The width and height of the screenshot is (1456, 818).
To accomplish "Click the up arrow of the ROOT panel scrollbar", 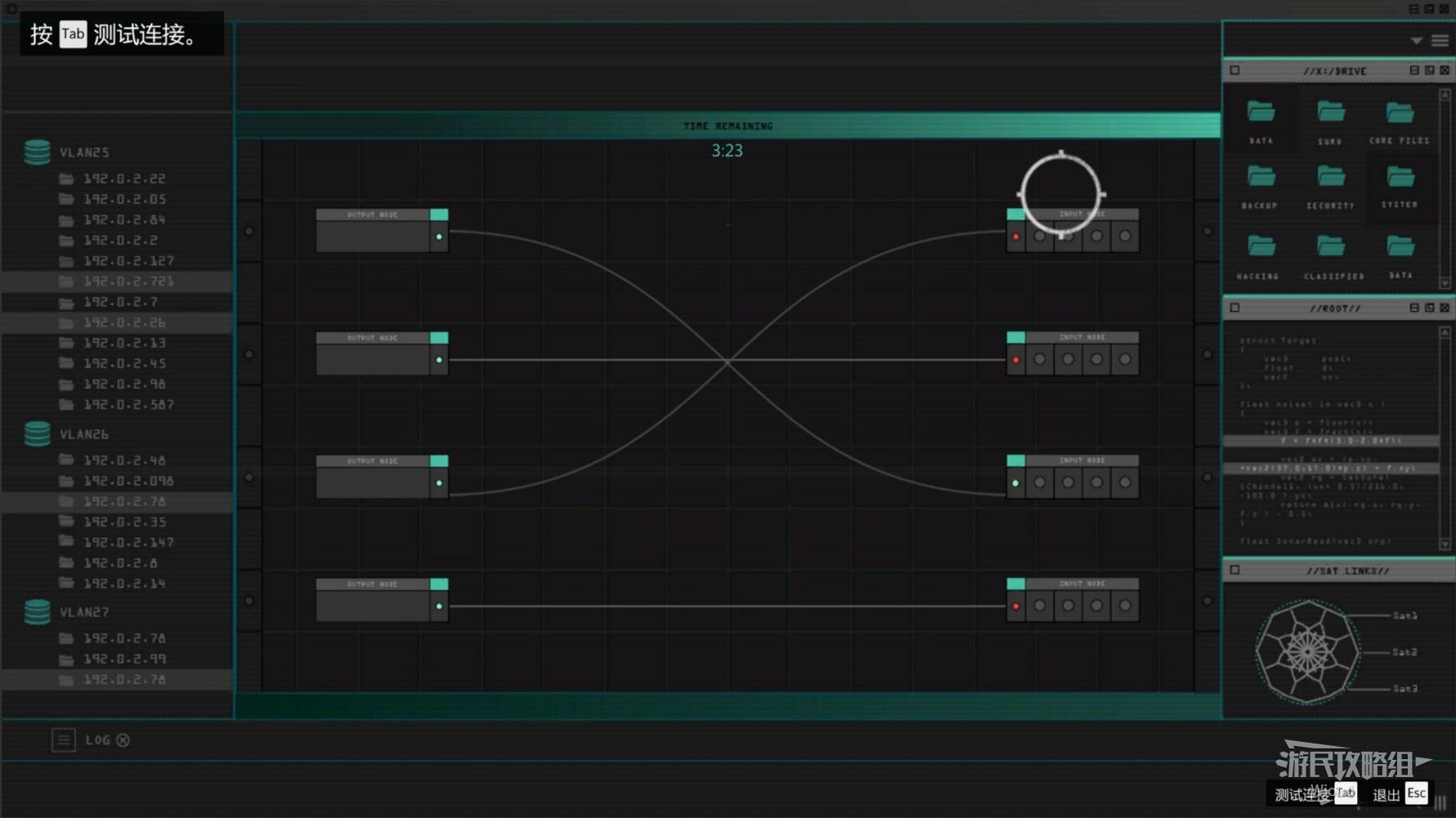I will point(1445,331).
